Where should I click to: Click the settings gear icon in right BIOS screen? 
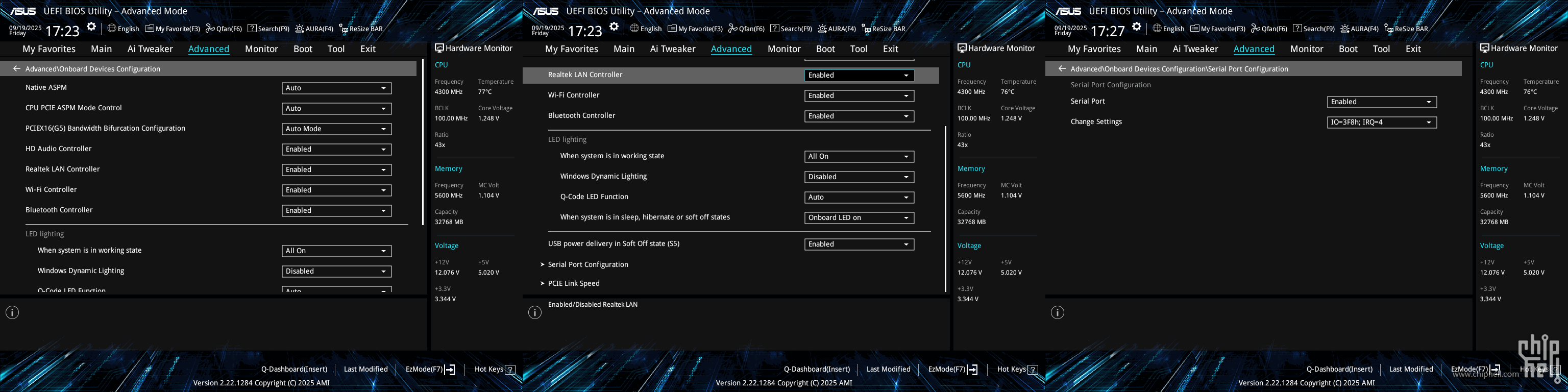(1137, 27)
